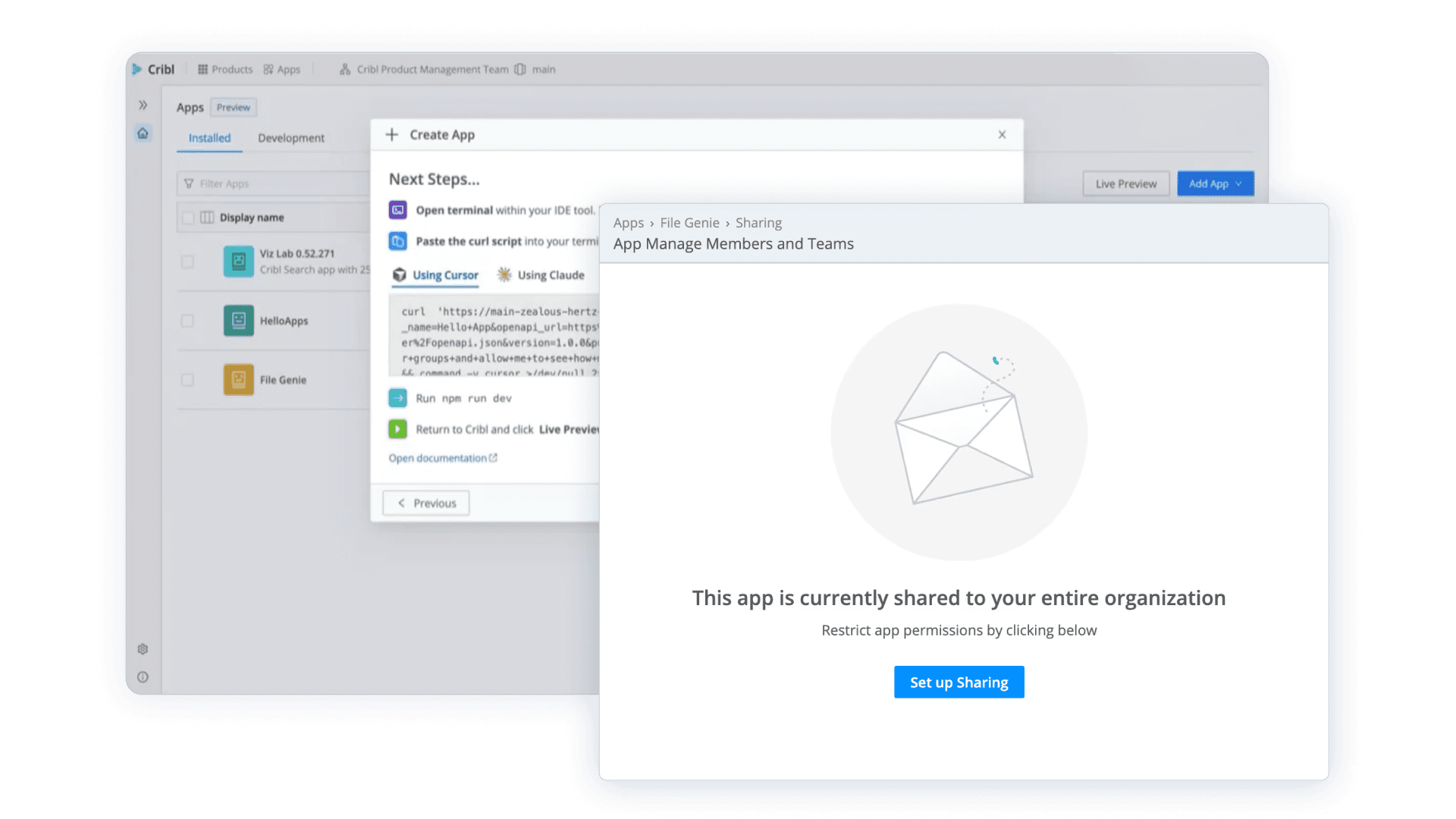Open the HelloApps app name
This screenshot has width=1456, height=819.
(284, 321)
